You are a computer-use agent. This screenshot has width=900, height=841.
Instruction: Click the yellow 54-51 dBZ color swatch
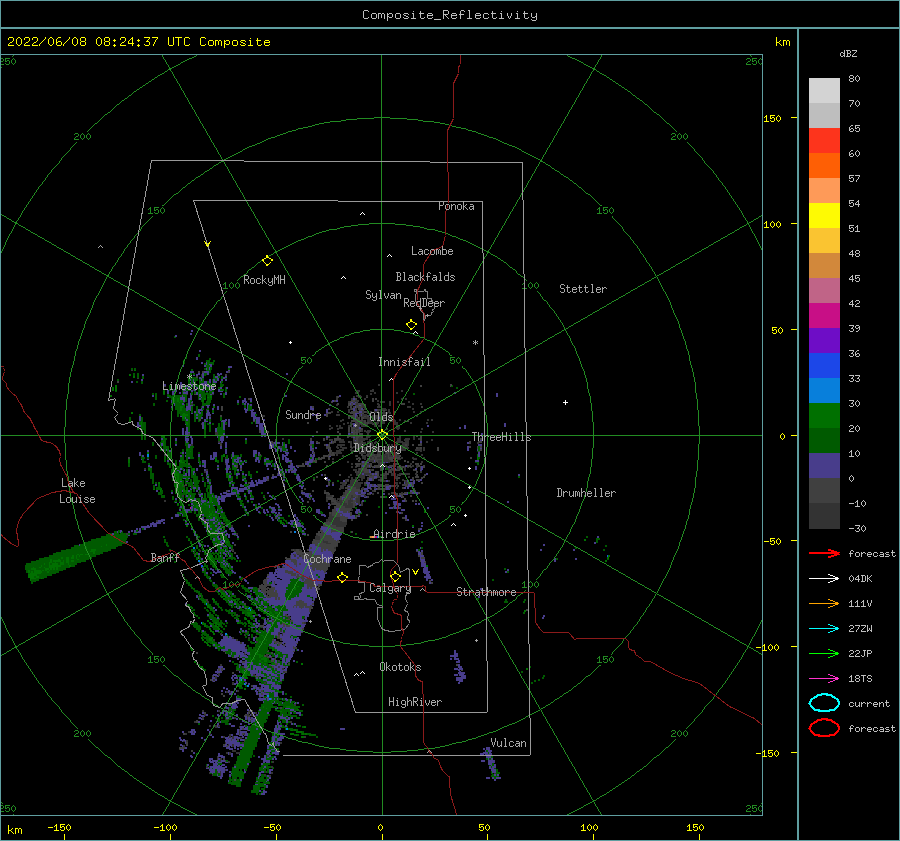coord(824,215)
